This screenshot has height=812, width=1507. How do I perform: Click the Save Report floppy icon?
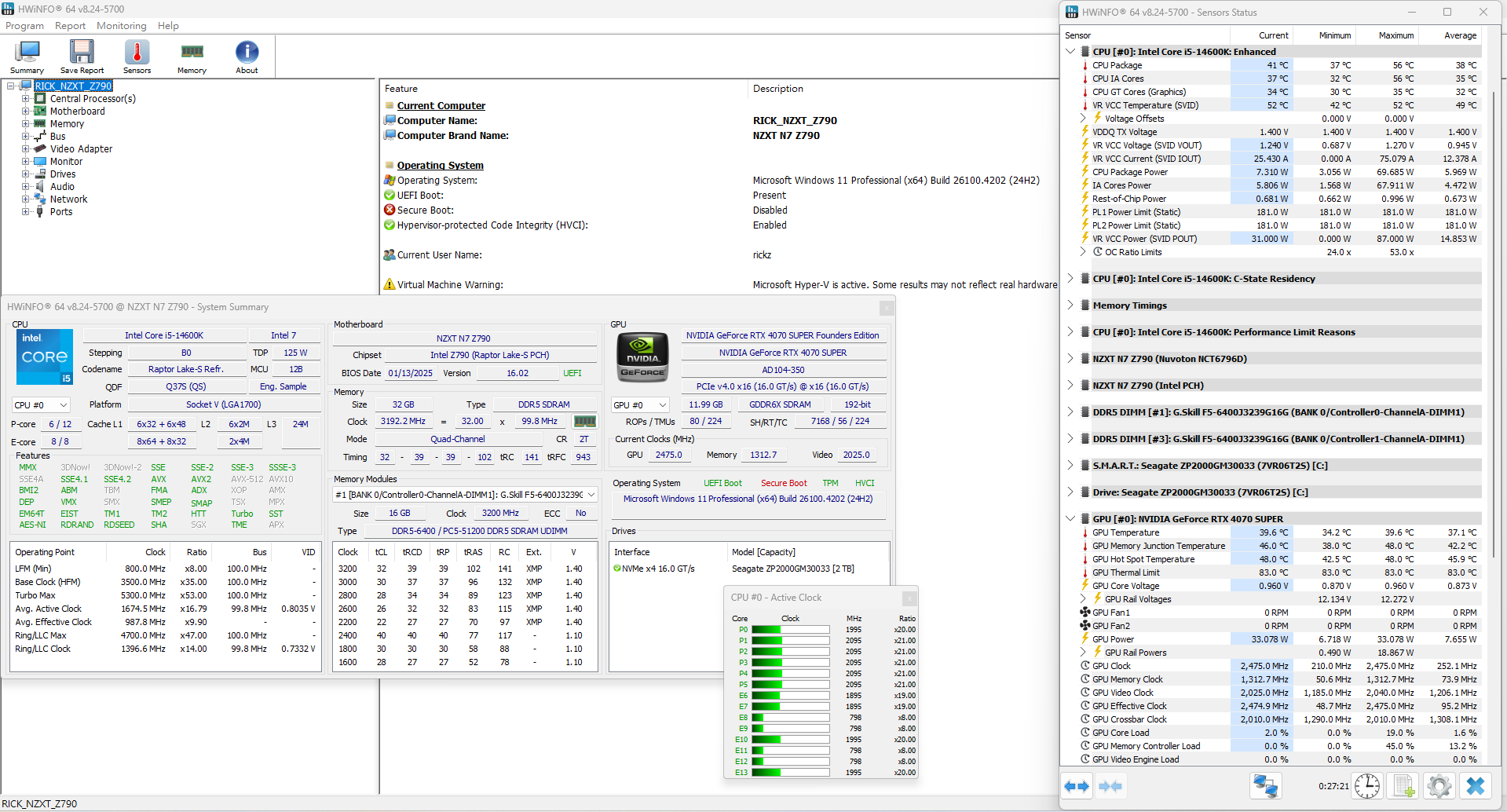click(x=82, y=57)
